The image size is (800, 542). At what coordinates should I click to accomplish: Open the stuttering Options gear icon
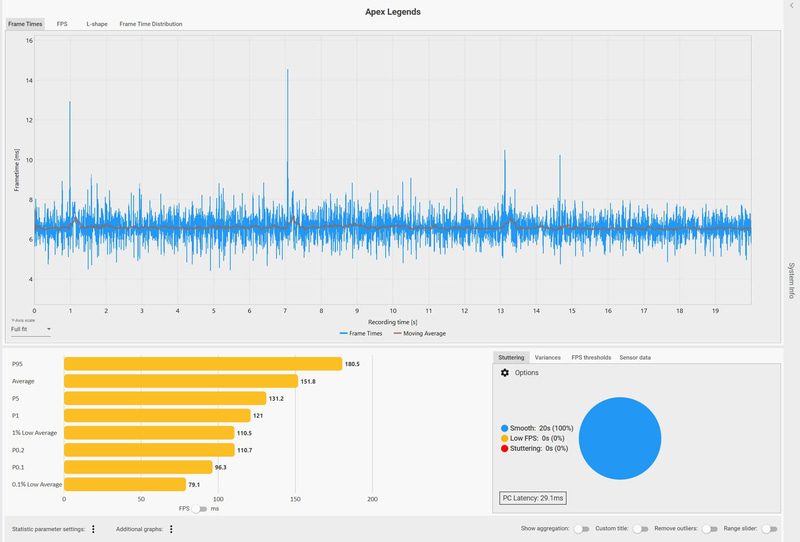(x=505, y=373)
